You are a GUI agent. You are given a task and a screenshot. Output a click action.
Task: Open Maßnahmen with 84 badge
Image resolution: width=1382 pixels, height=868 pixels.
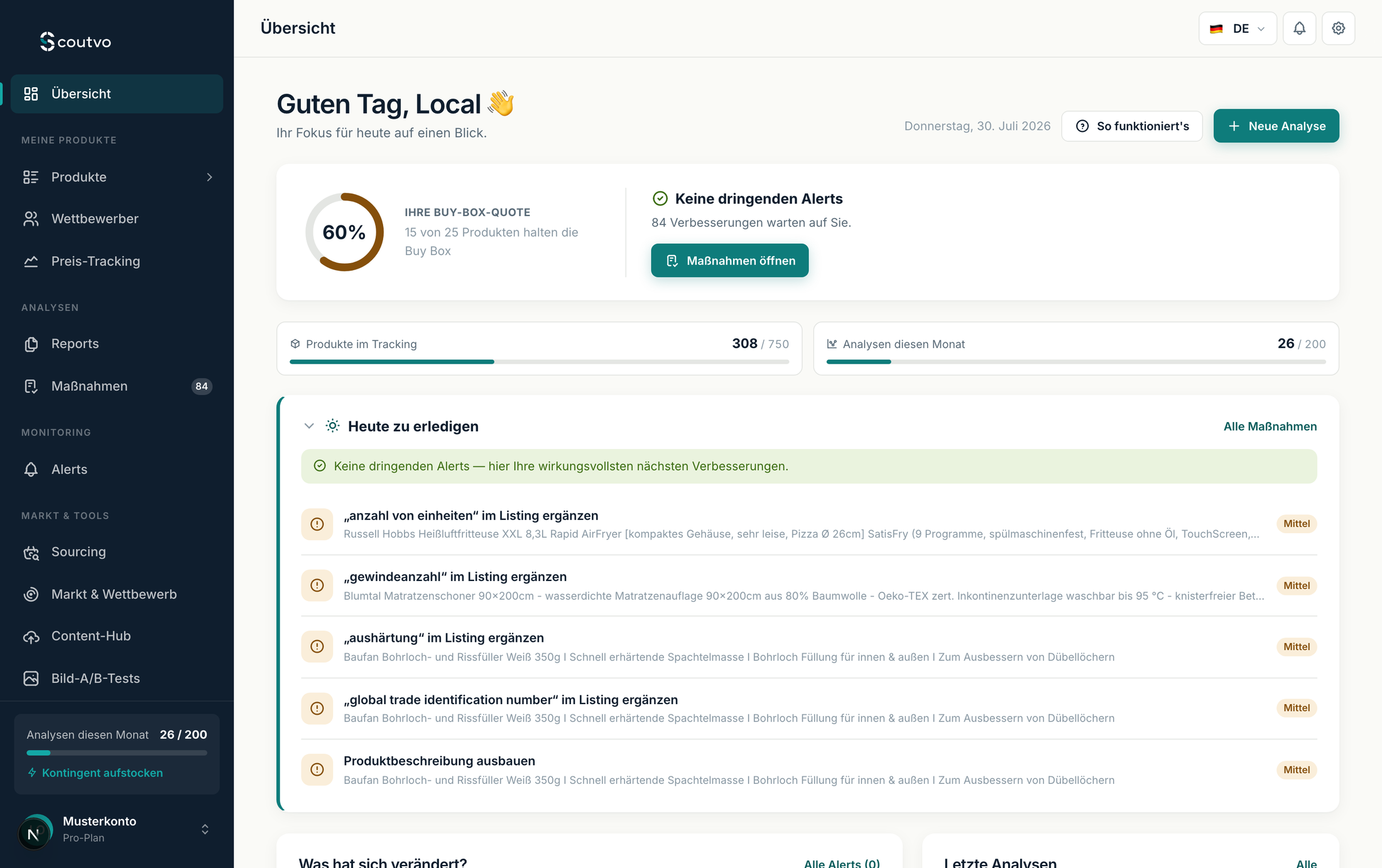pyautogui.click(x=117, y=386)
